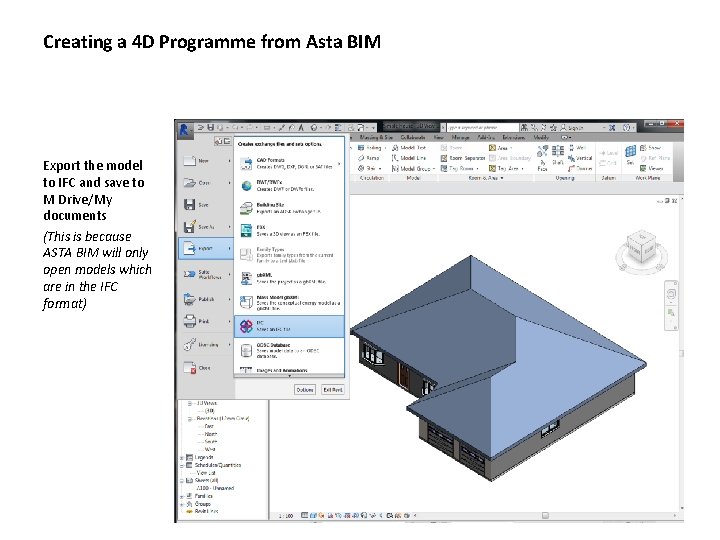
Task: Open the Collaborate ribbon tab
Action: pyautogui.click(x=412, y=137)
